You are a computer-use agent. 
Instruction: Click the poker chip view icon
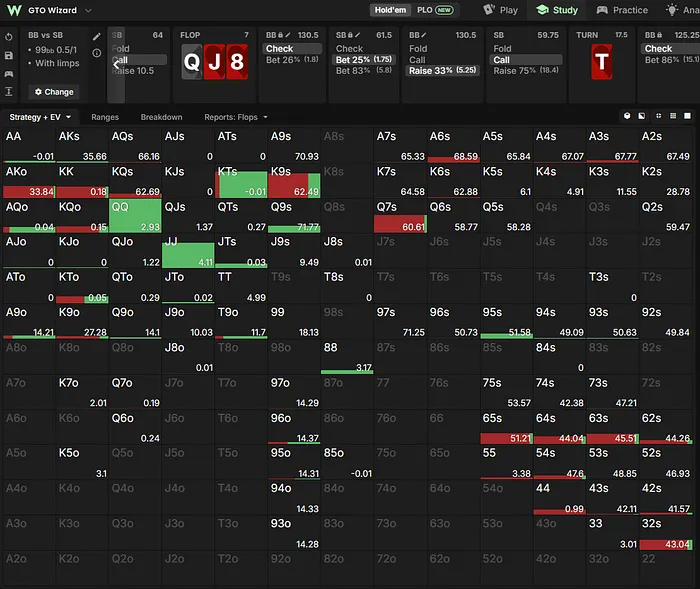[x=627, y=116]
